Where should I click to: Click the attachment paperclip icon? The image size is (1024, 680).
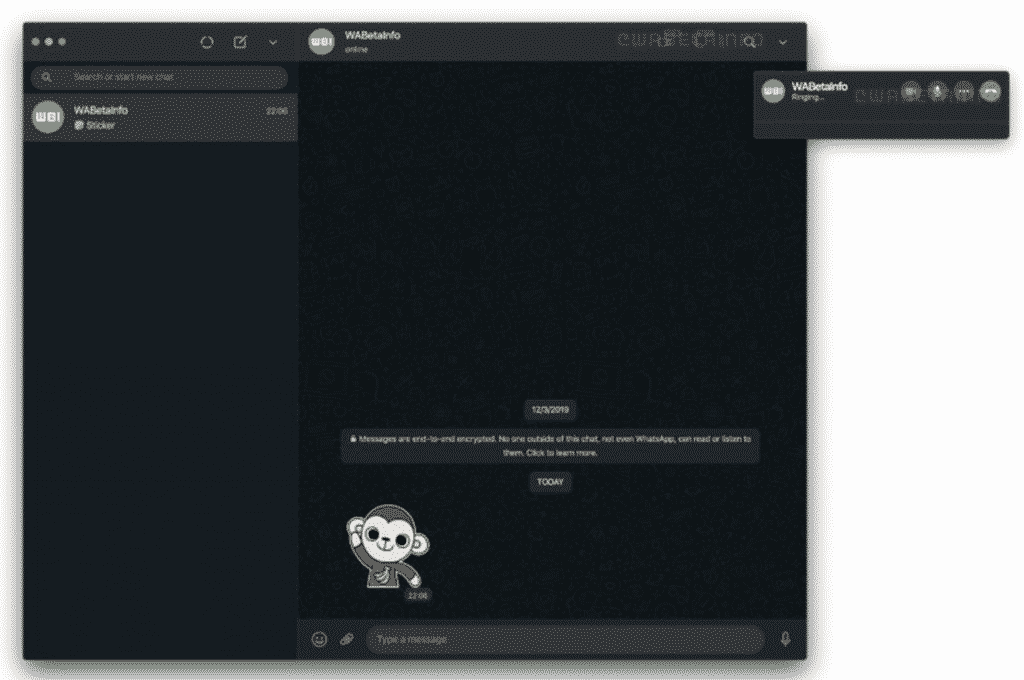click(x=346, y=638)
